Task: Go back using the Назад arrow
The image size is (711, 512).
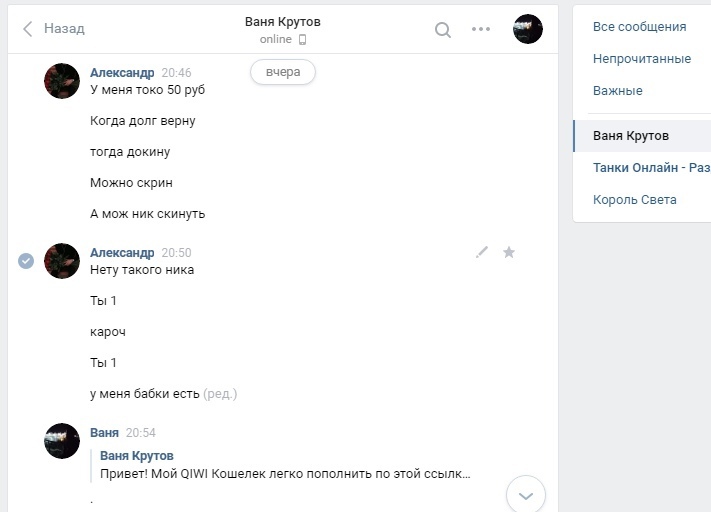Action: 54,29
